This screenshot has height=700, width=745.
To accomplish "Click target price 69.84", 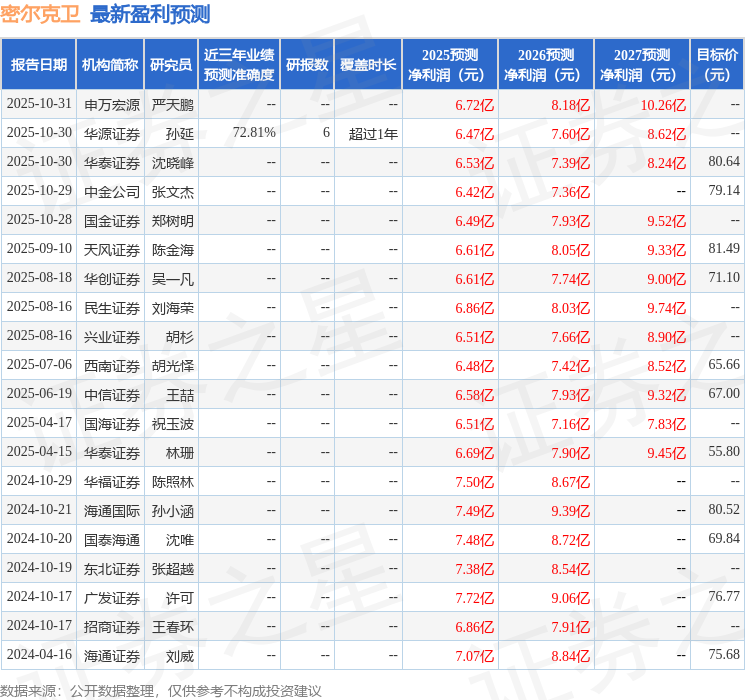I will point(724,538).
